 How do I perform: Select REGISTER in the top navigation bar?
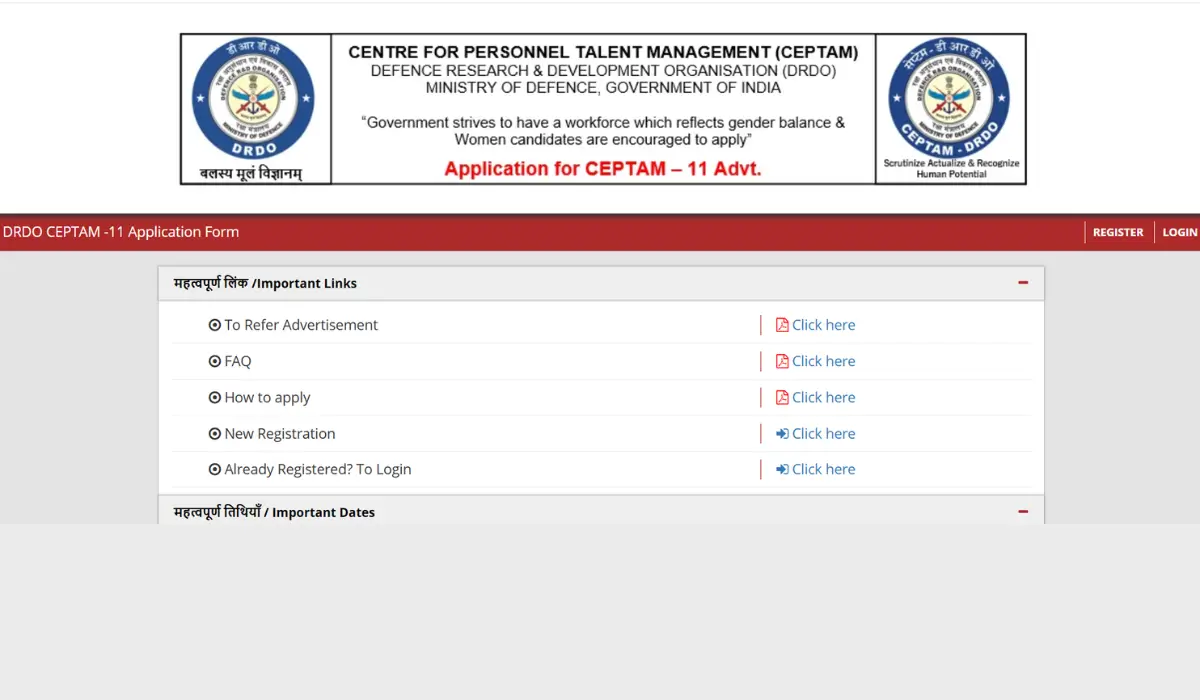coord(1117,231)
